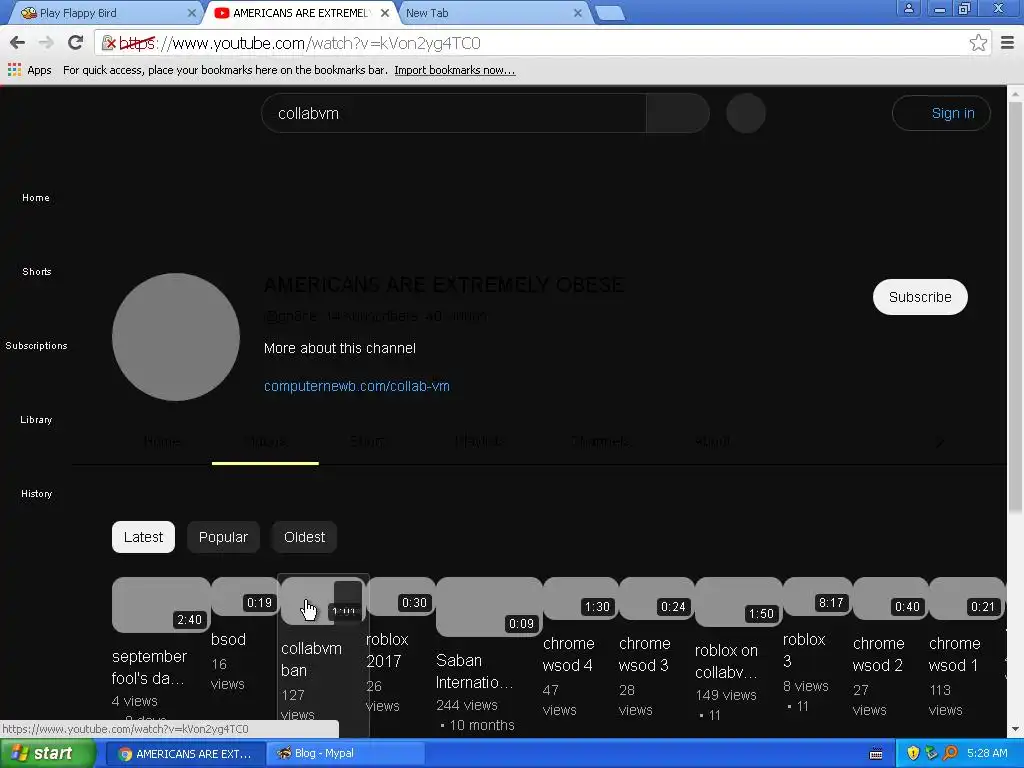Open a new tab with the small tab button
This screenshot has height=768, width=1024.
point(610,13)
